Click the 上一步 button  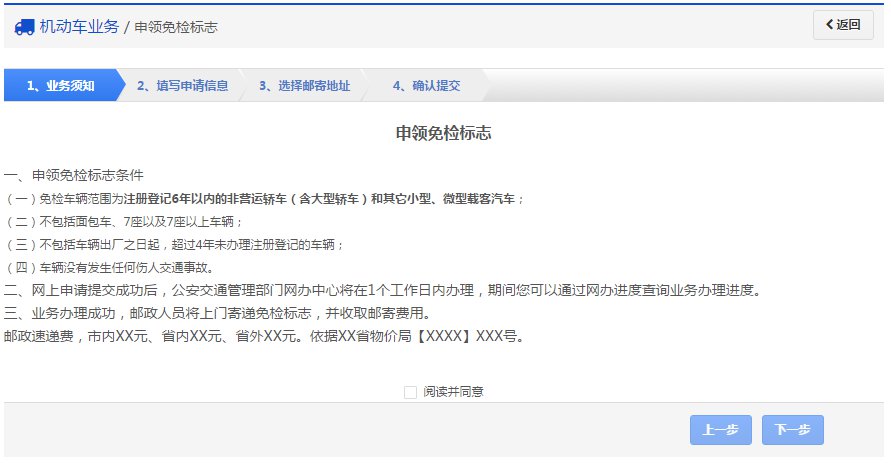(721, 429)
